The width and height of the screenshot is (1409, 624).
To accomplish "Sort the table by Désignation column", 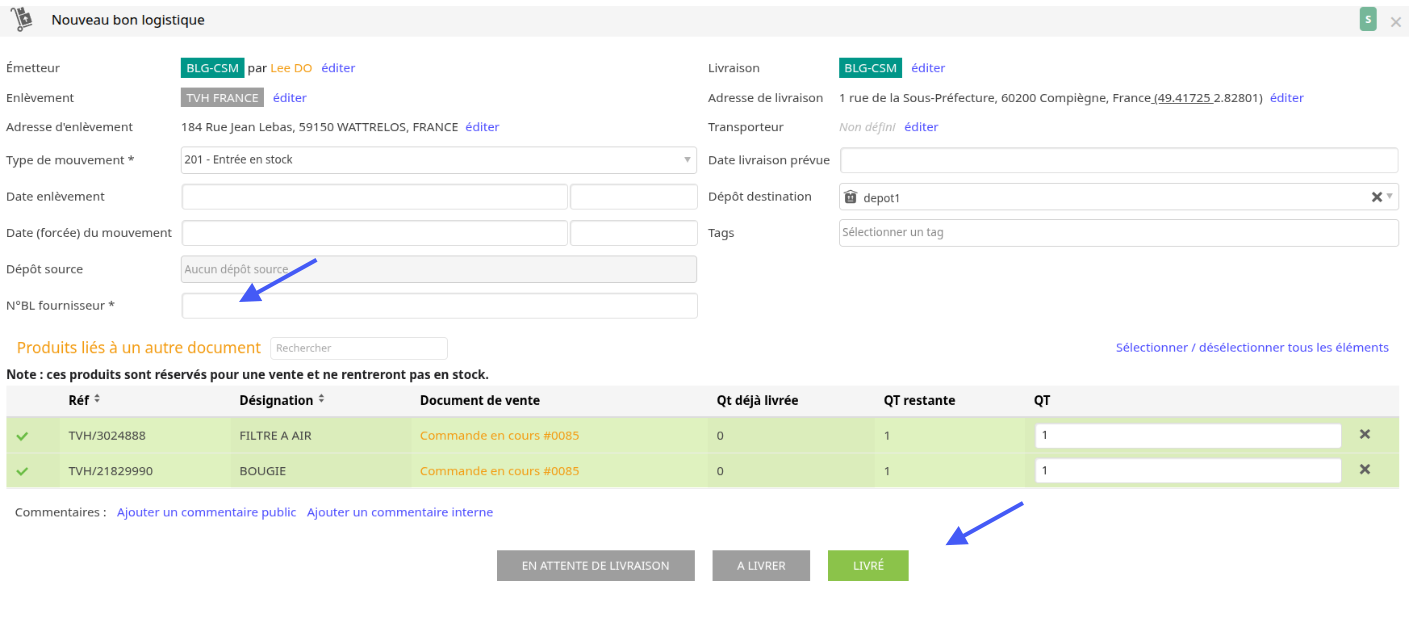I will 321,400.
